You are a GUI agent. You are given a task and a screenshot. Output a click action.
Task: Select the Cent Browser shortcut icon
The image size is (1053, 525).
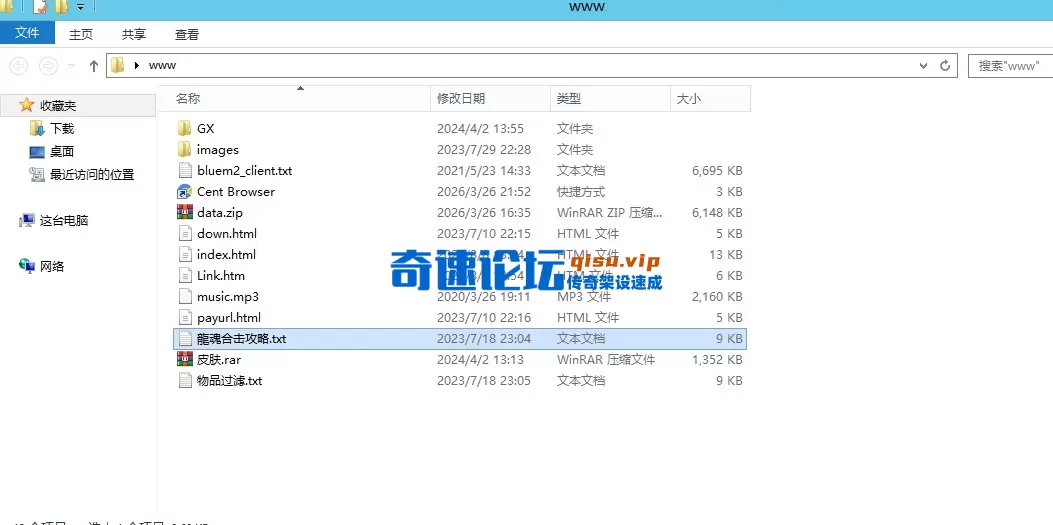(x=185, y=191)
